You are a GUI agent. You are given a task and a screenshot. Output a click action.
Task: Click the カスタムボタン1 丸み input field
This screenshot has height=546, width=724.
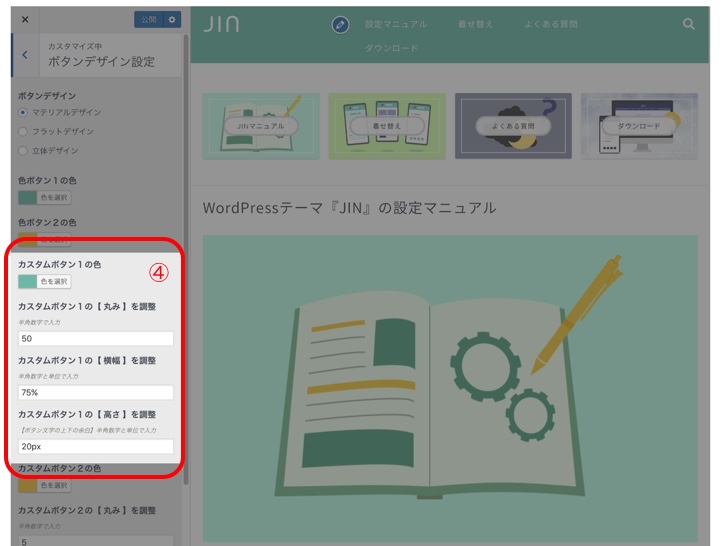[x=96, y=338]
